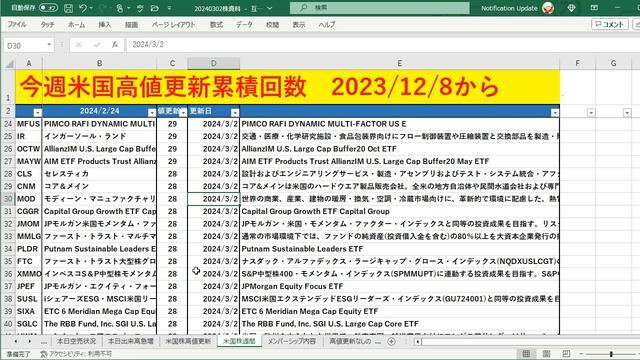Click cell containing ticker MFUS

click(x=29, y=124)
